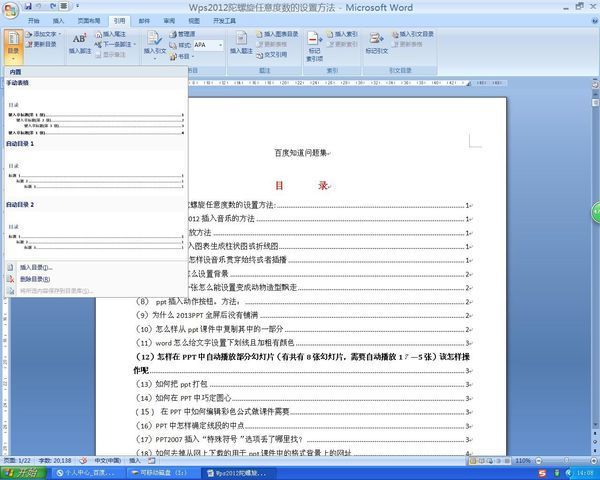Click 插入引文 (Insert Citation) button
Image resolution: width=600 pixels, height=480 pixels.
click(155, 45)
